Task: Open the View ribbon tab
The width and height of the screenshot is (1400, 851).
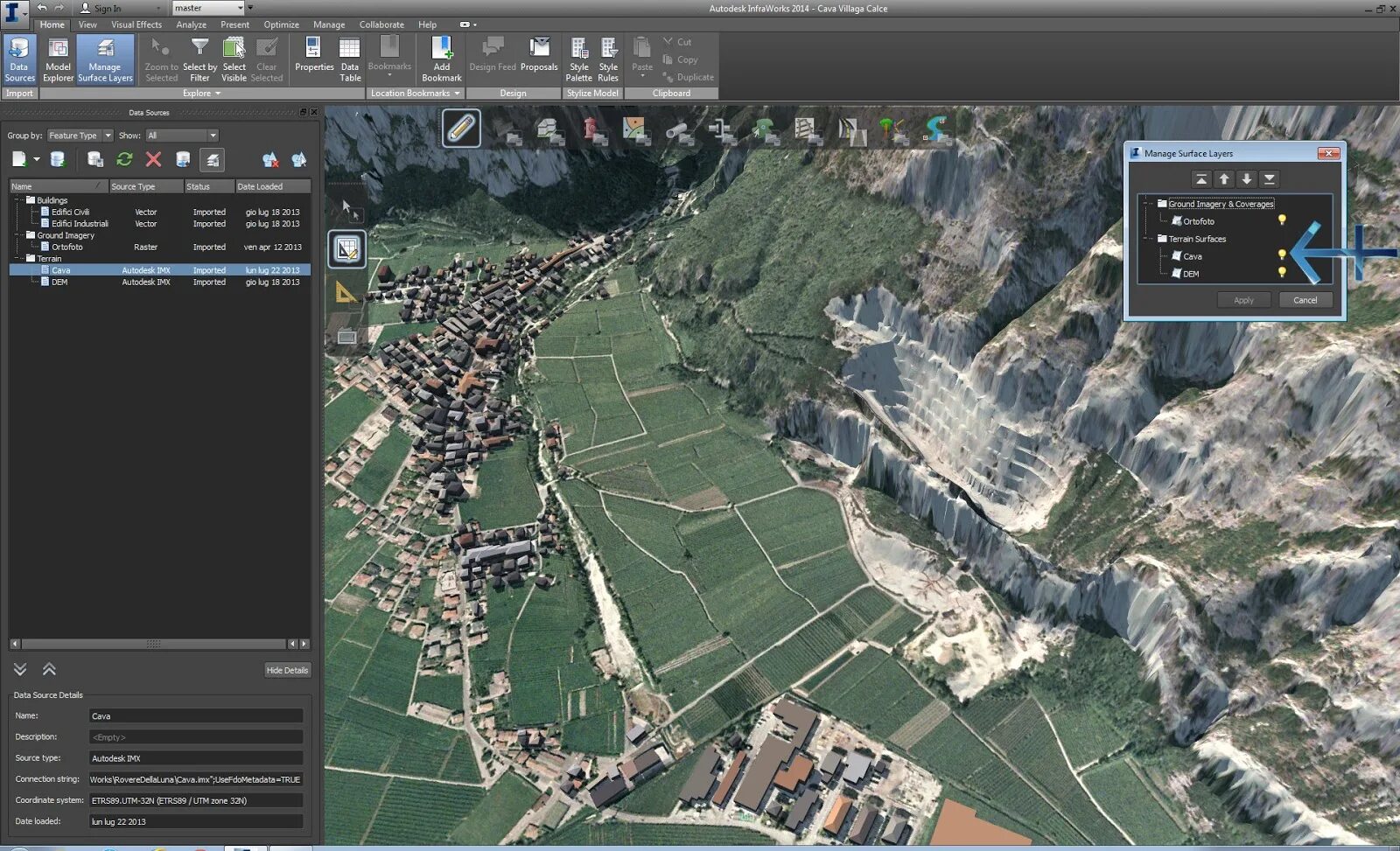Action: [x=87, y=24]
